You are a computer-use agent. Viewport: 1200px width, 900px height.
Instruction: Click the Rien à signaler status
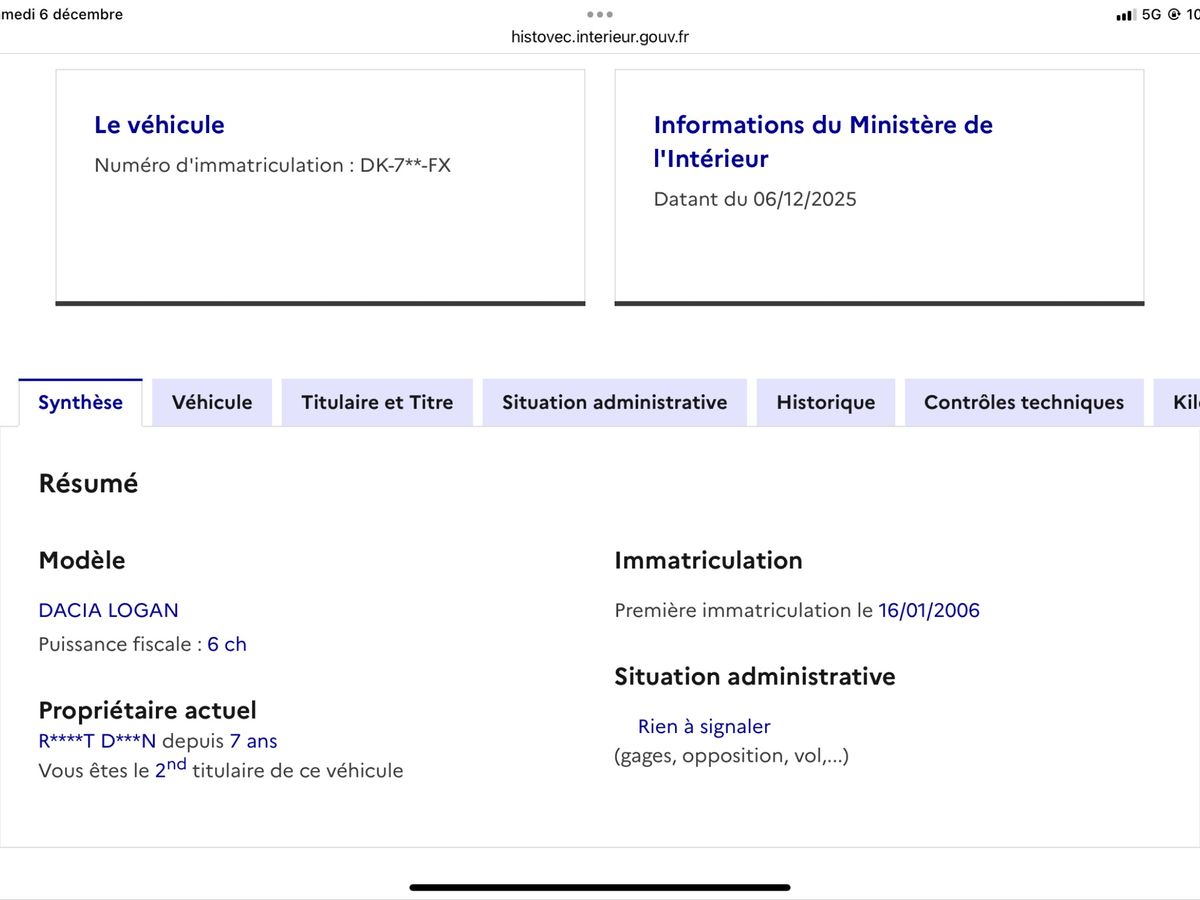pos(704,727)
